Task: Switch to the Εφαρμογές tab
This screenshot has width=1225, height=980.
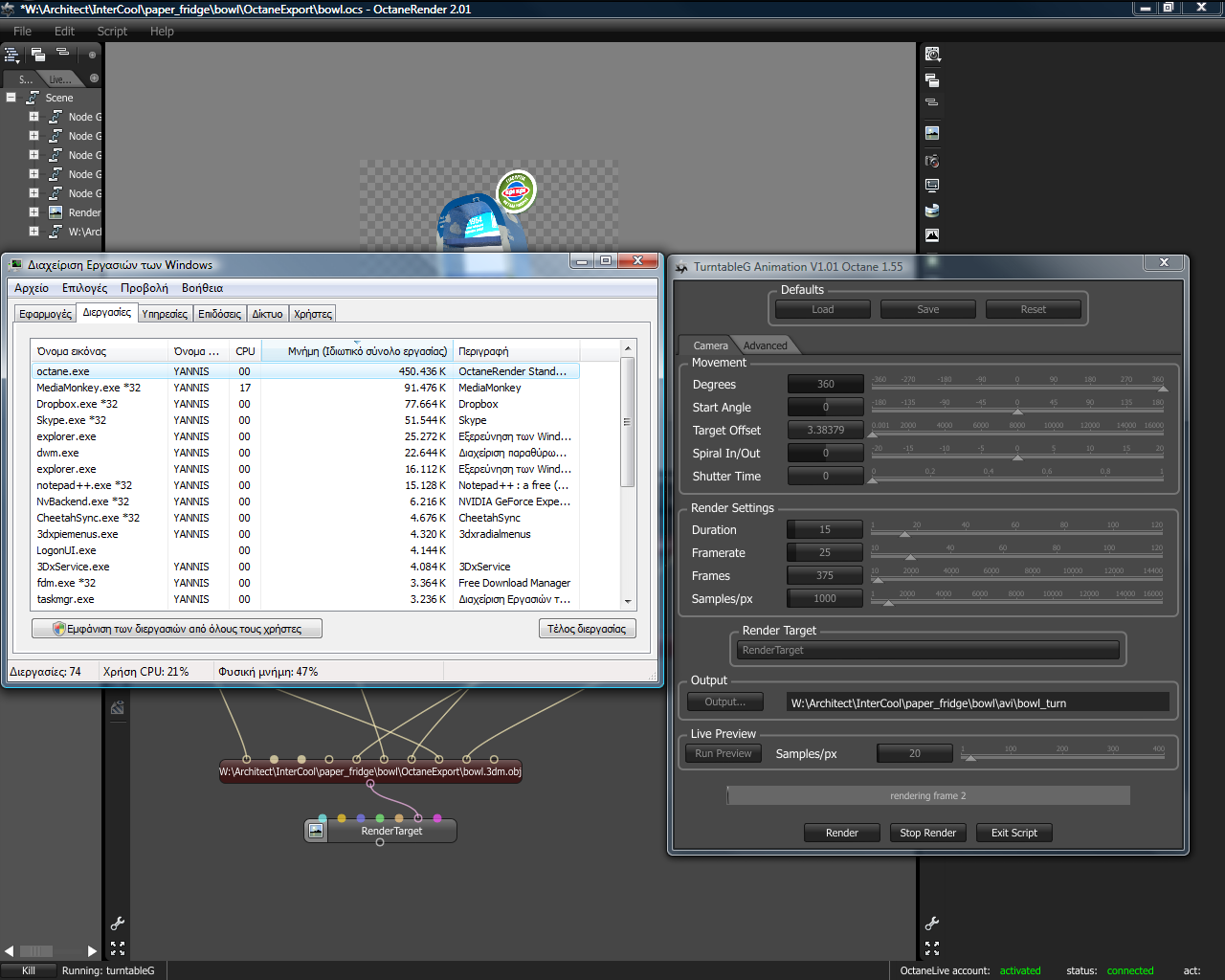Action: coord(45,314)
